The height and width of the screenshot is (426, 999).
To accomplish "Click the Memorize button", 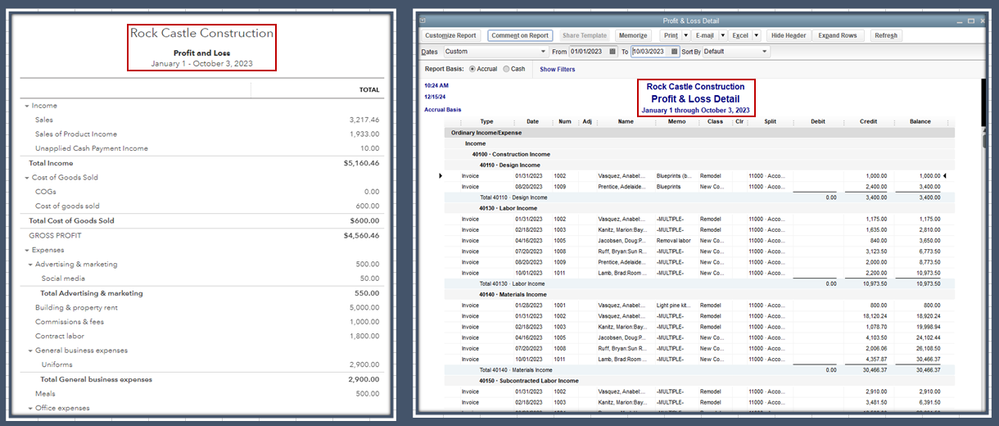I will pyautogui.click(x=633, y=36).
